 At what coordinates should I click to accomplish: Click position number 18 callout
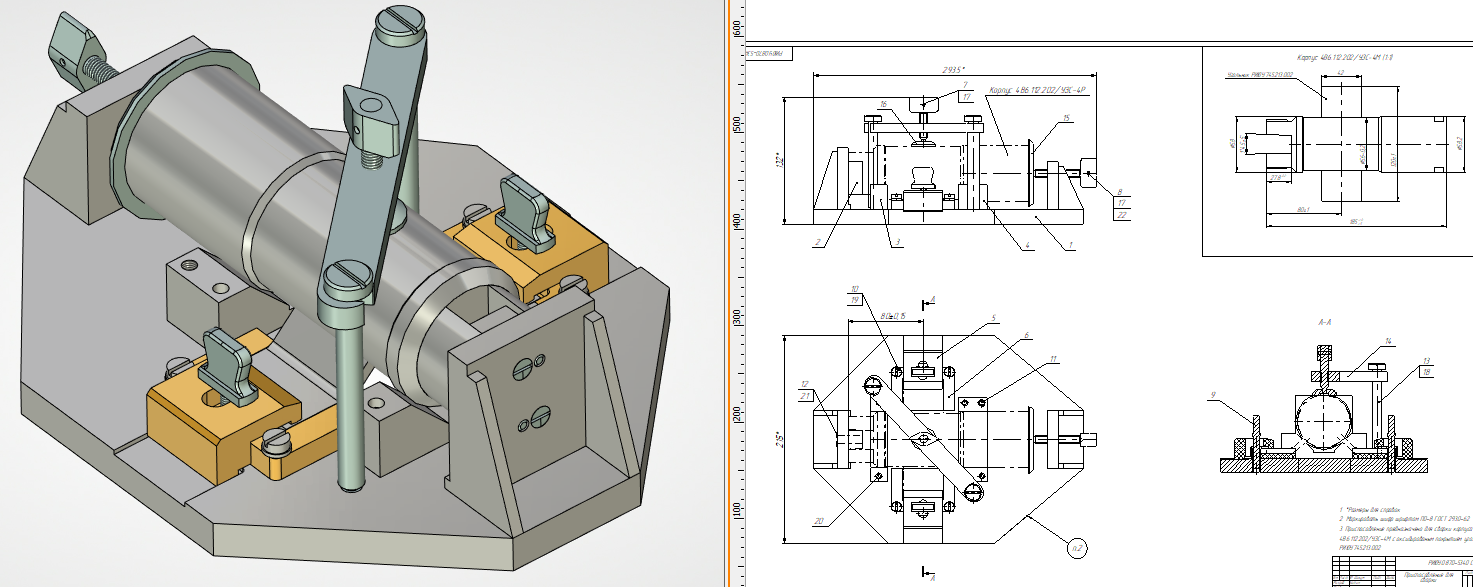(1427, 371)
